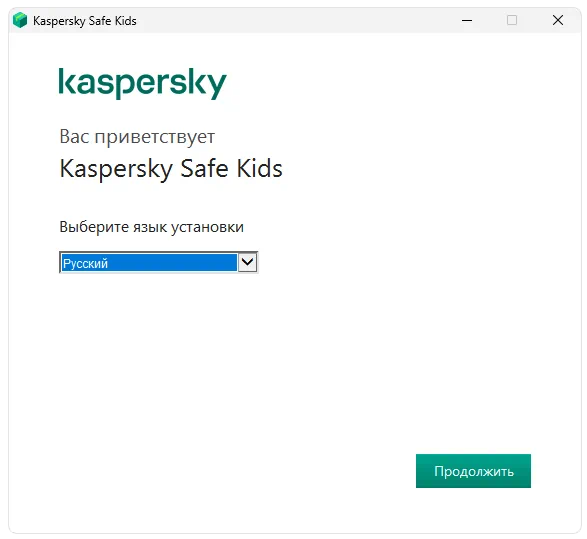
Task: Open the installation language dropdown arrow
Action: (247, 262)
